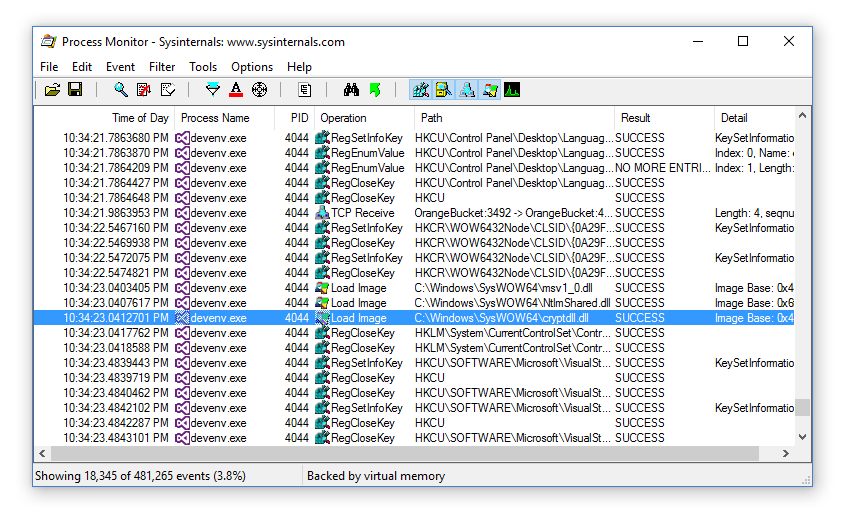The image size is (847, 515).
Task: Open the Filter menu
Action: tap(162, 67)
